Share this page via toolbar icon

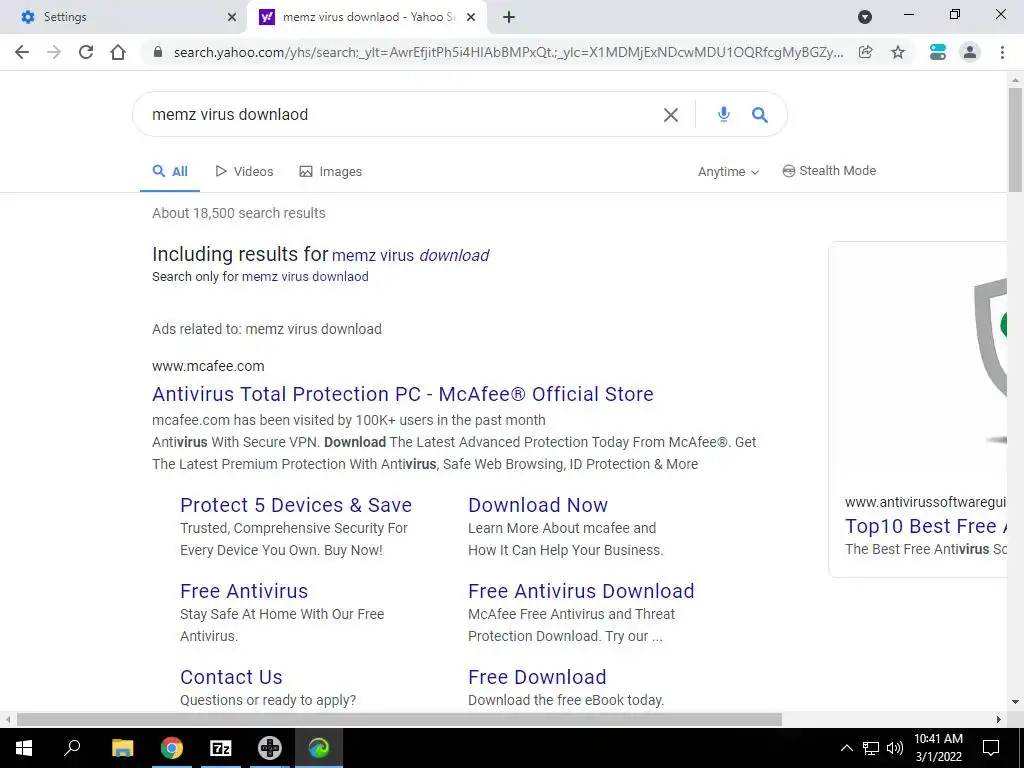[x=866, y=52]
